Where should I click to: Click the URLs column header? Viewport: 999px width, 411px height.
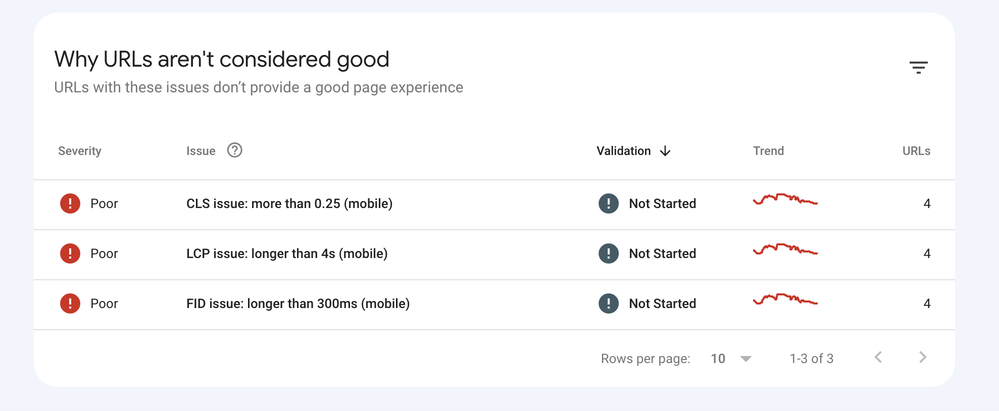point(916,151)
